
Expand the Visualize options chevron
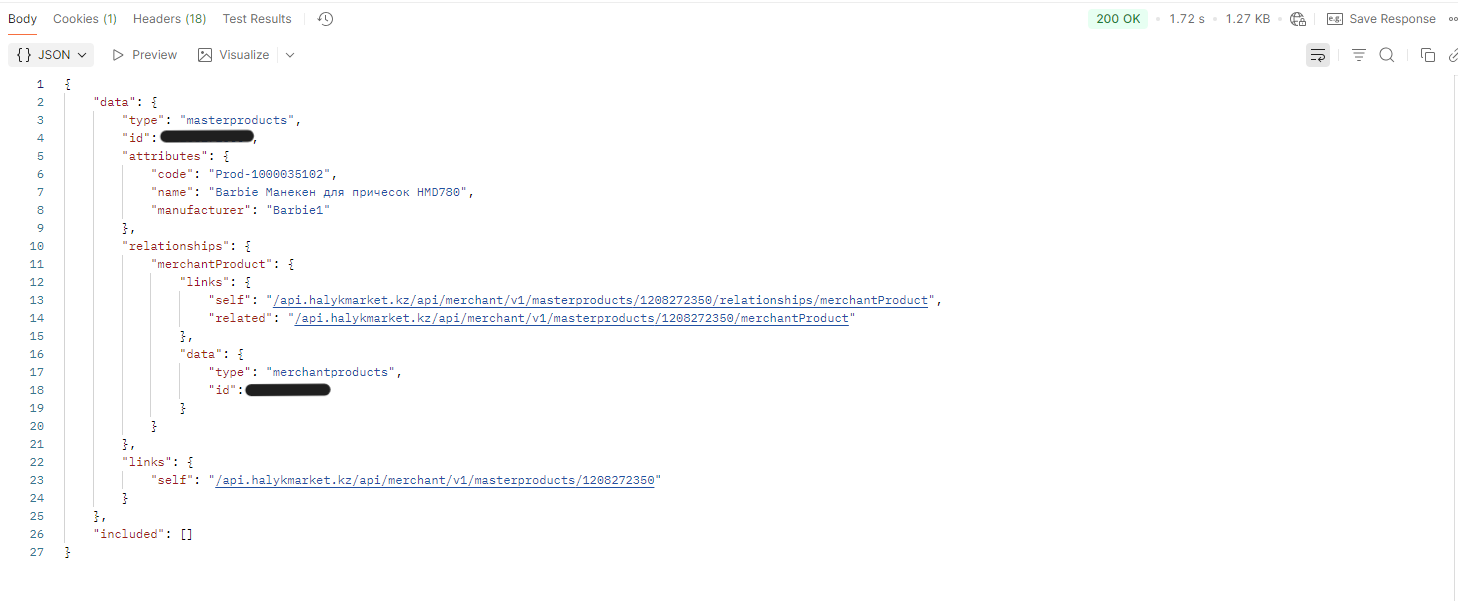[290, 55]
